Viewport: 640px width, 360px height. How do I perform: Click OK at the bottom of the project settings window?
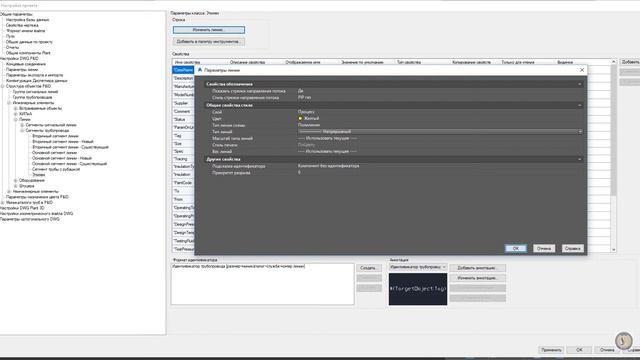click(579, 350)
